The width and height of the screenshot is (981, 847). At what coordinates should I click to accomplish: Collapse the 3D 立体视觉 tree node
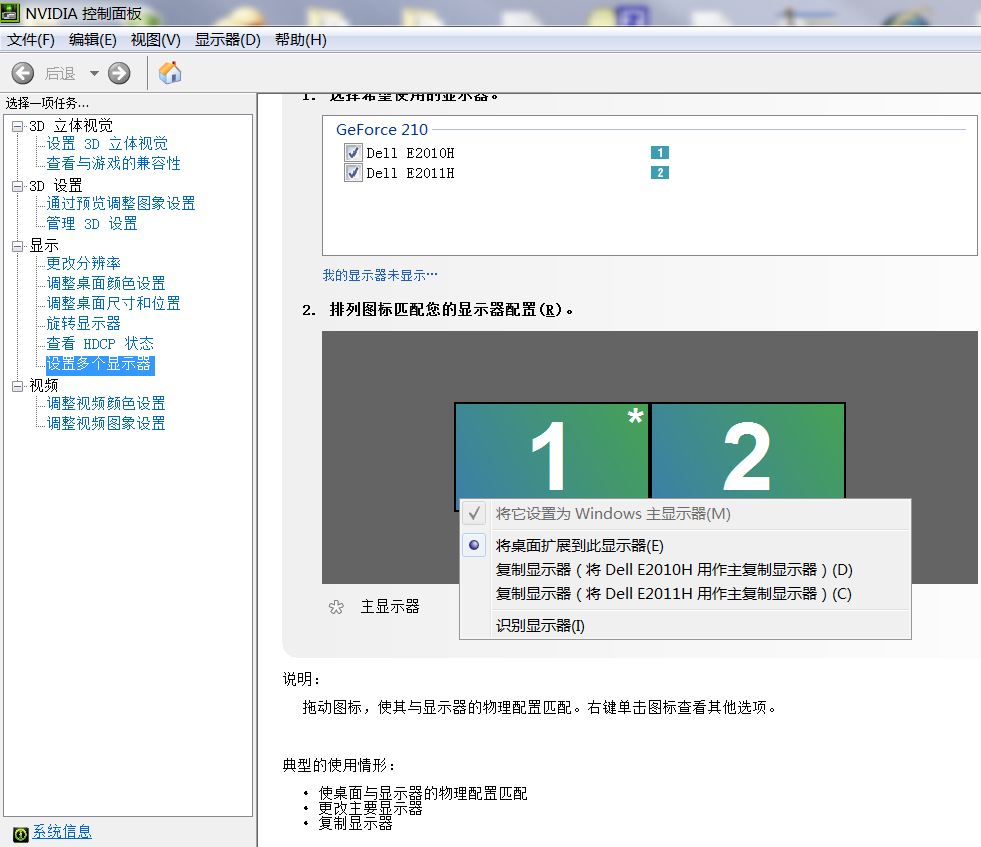pos(18,126)
